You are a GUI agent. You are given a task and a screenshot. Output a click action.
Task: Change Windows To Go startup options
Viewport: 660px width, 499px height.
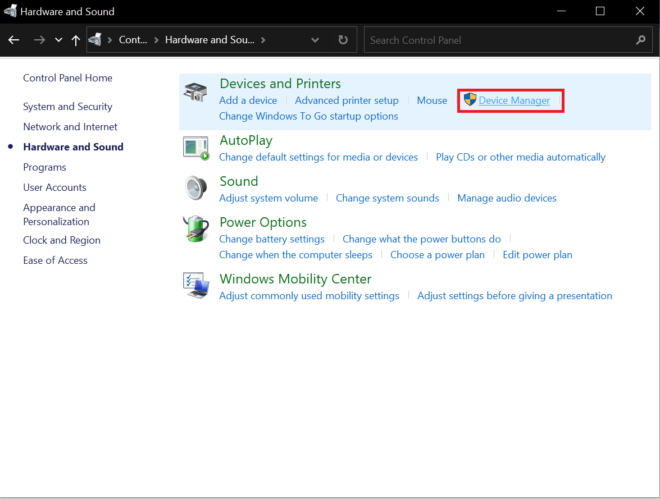coord(309,116)
